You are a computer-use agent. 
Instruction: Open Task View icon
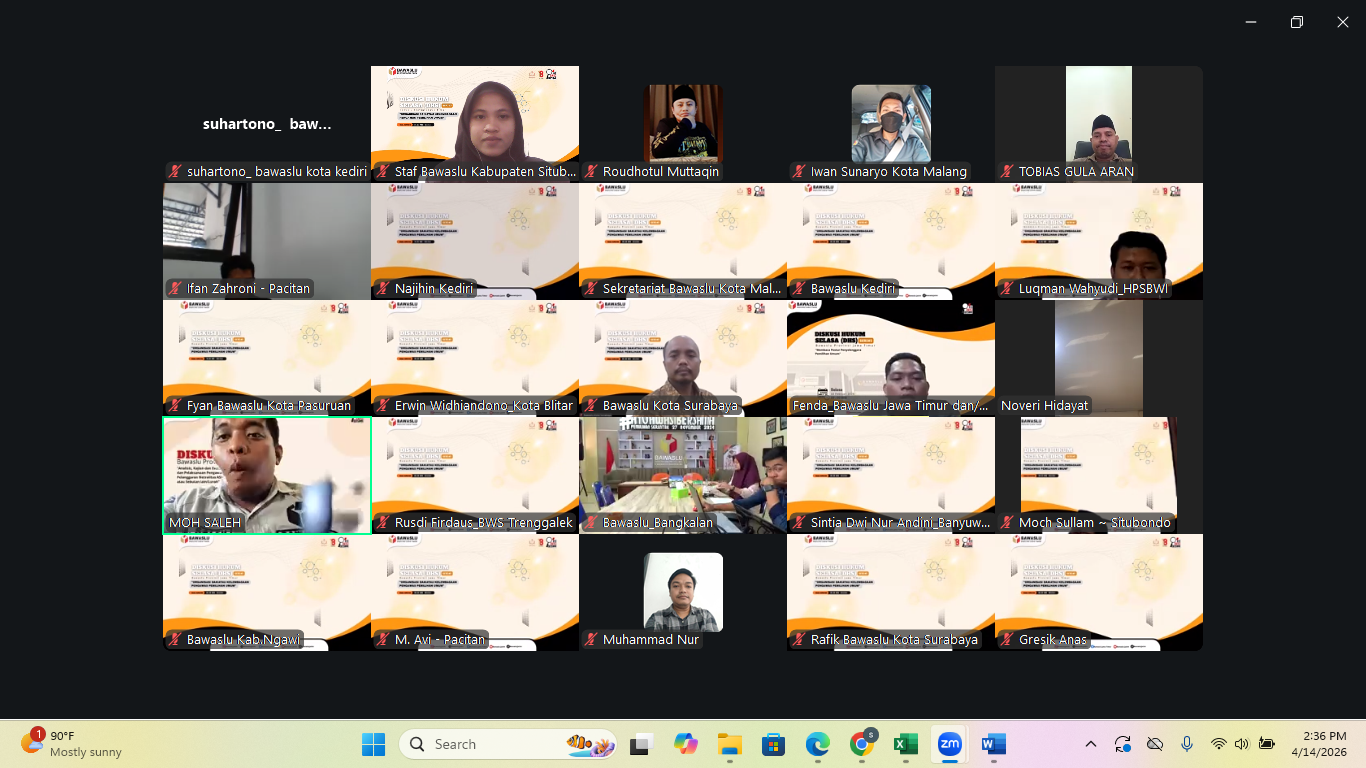(640, 744)
